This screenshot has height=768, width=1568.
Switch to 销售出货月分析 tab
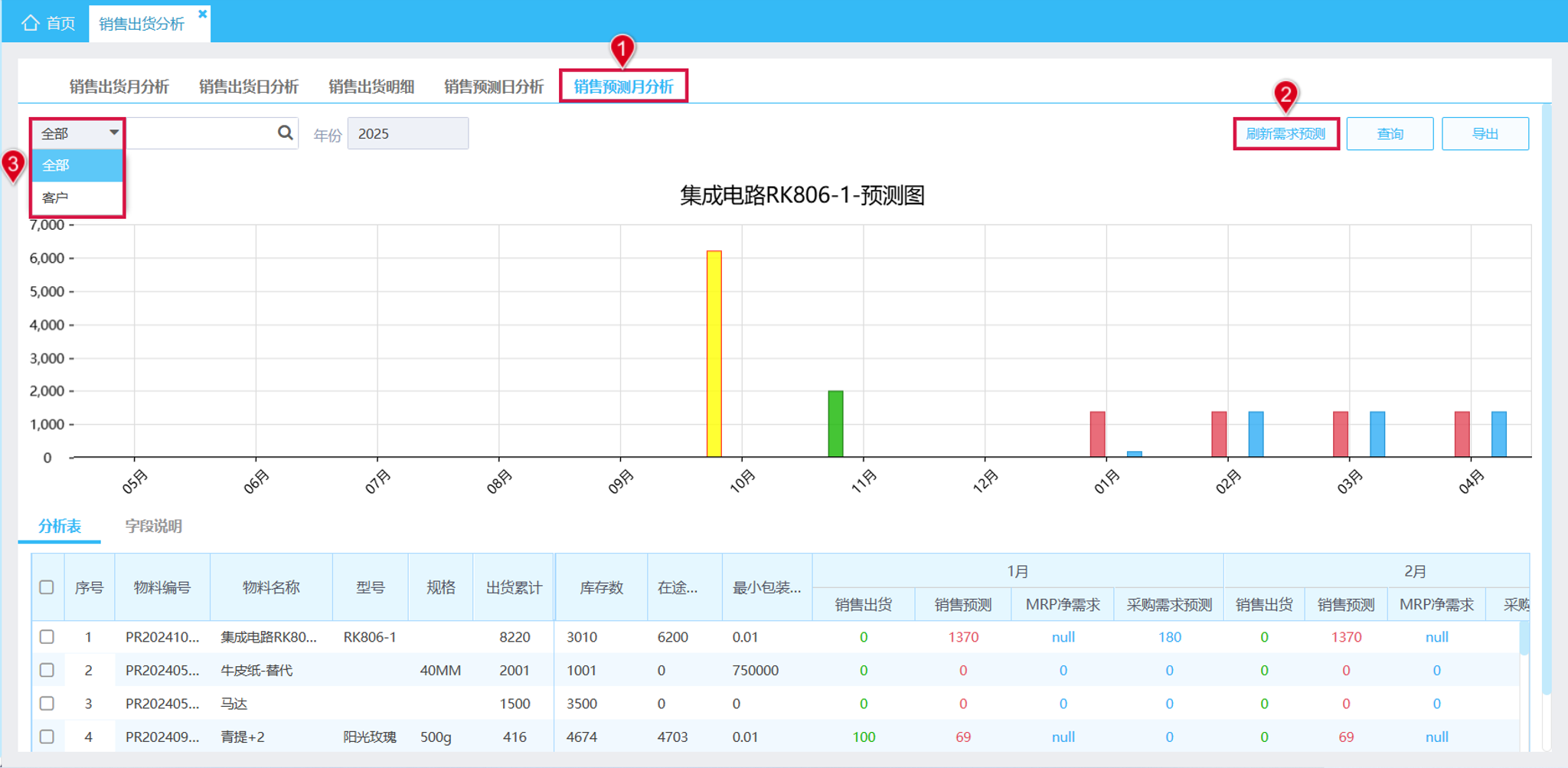click(119, 87)
